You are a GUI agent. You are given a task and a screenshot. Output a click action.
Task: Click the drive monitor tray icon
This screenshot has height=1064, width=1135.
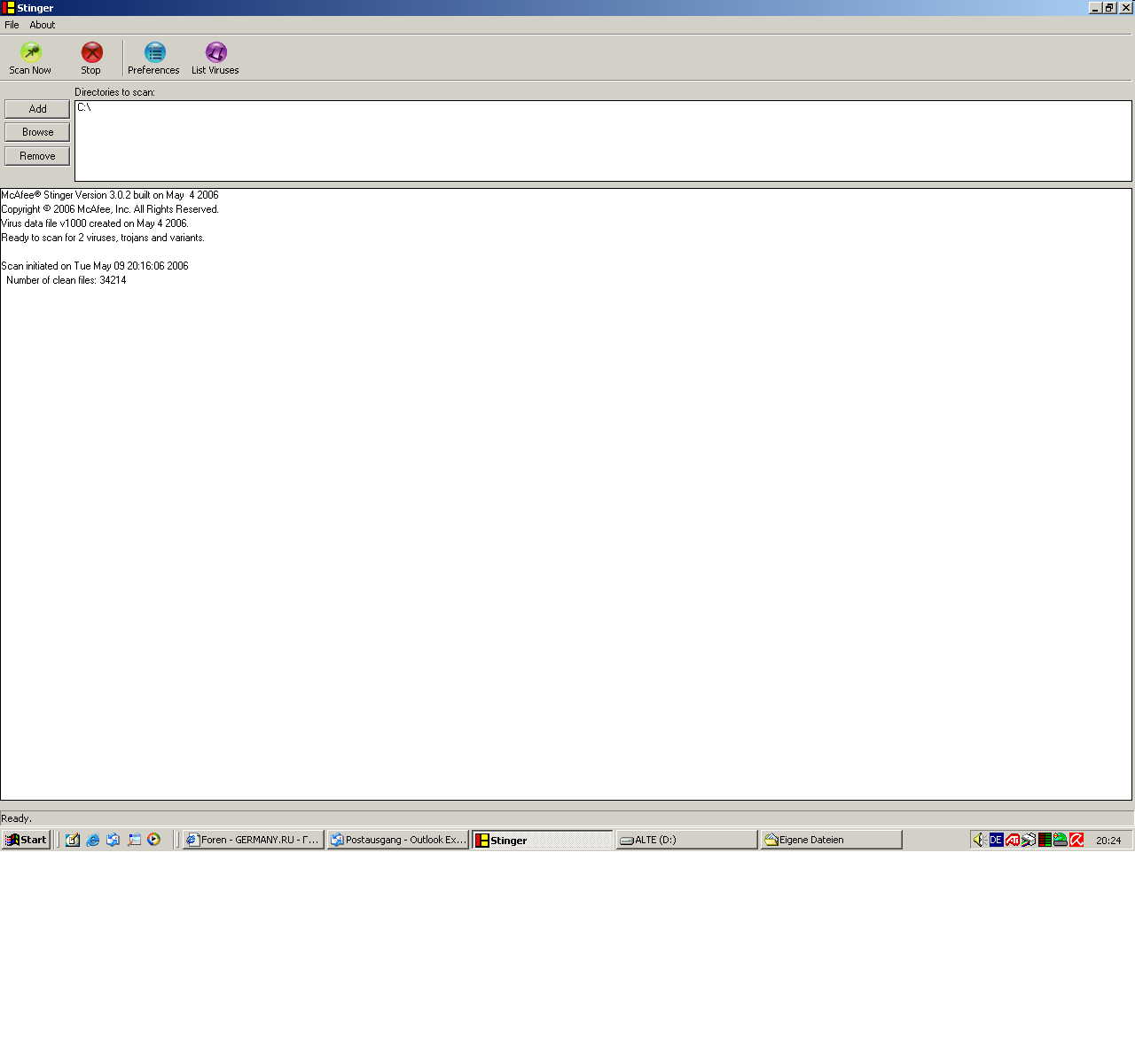[1061, 840]
